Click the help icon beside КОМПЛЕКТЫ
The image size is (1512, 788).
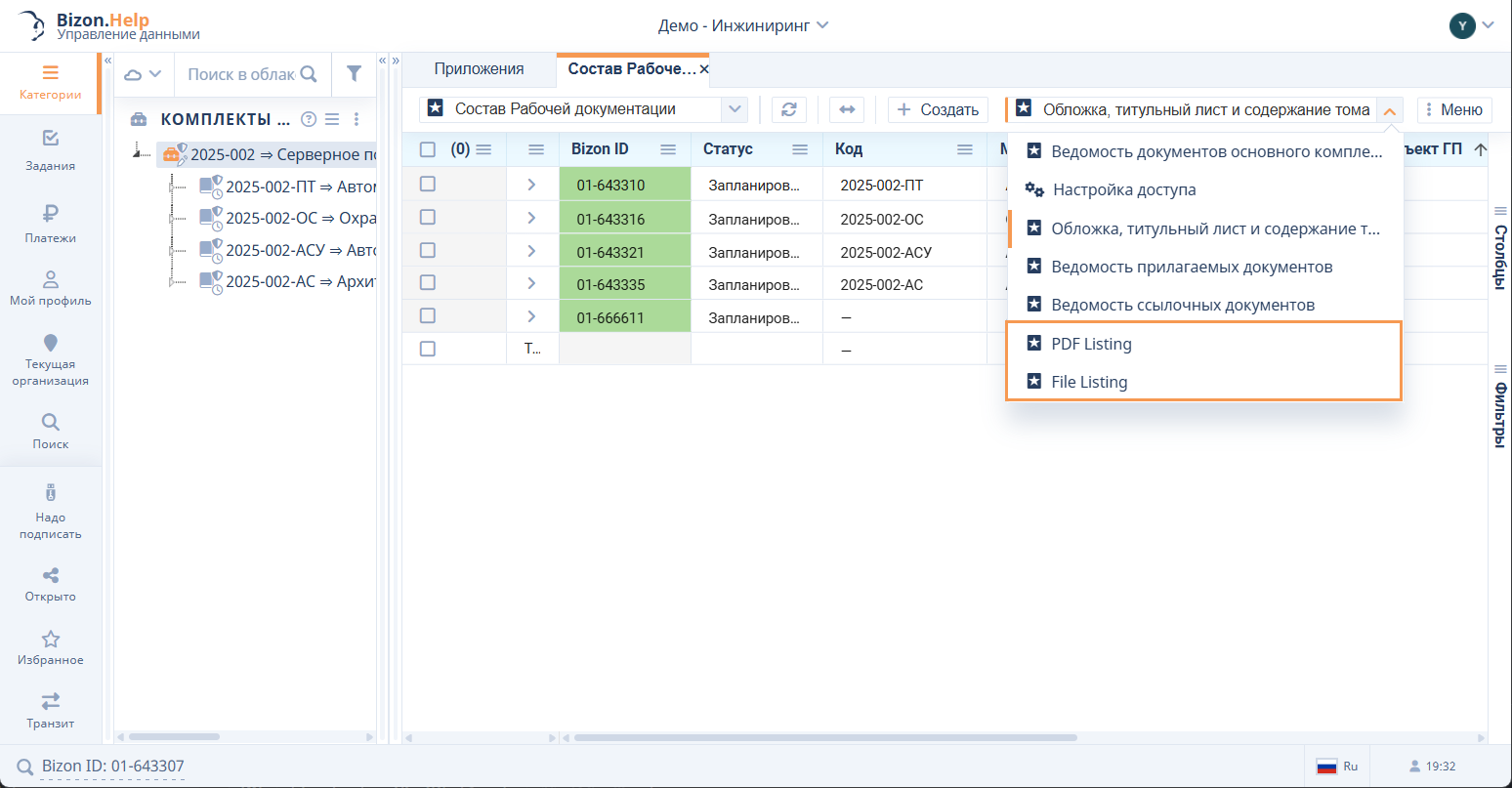(x=309, y=119)
